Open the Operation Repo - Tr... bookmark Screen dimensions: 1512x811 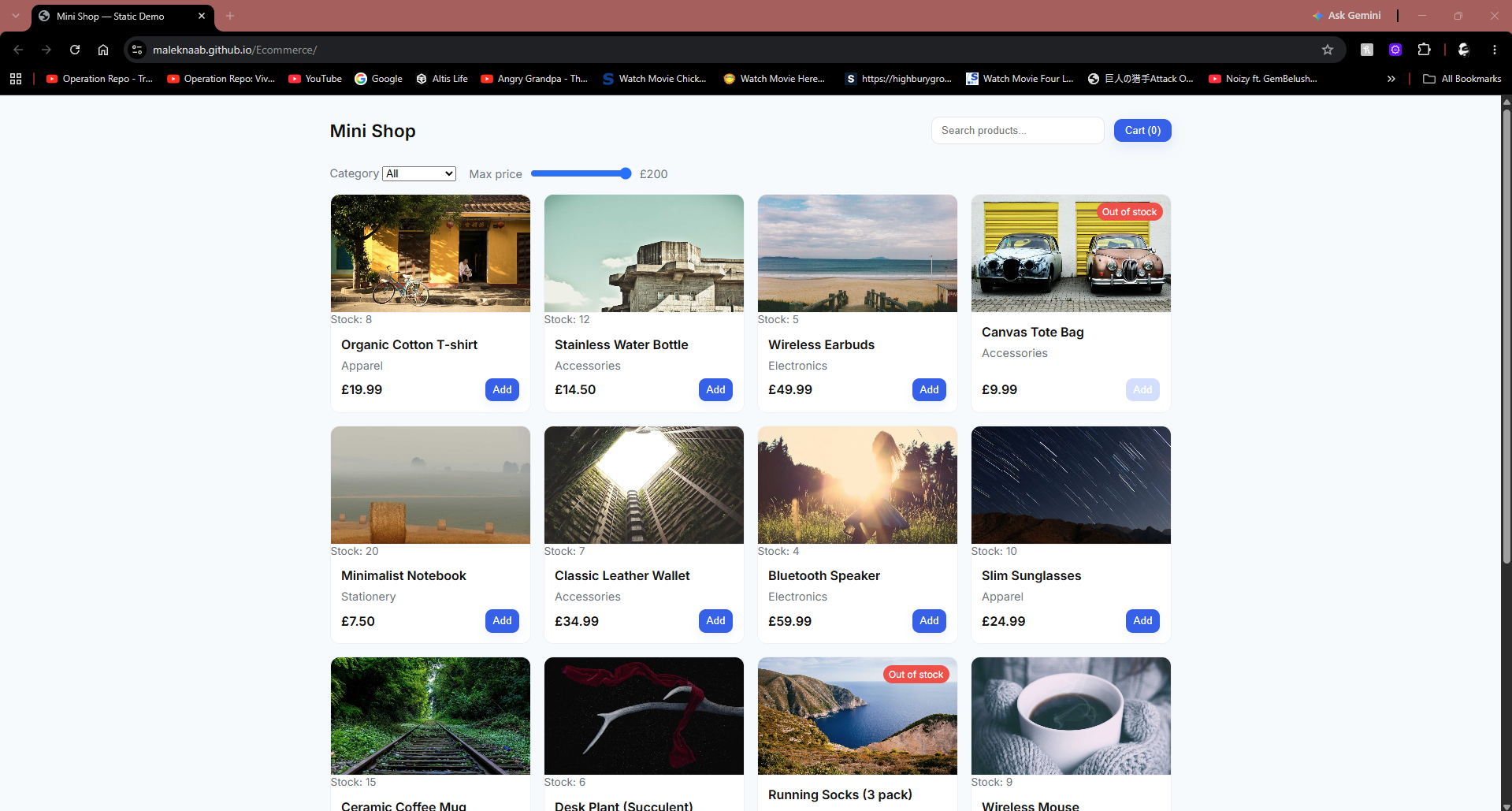click(x=99, y=79)
